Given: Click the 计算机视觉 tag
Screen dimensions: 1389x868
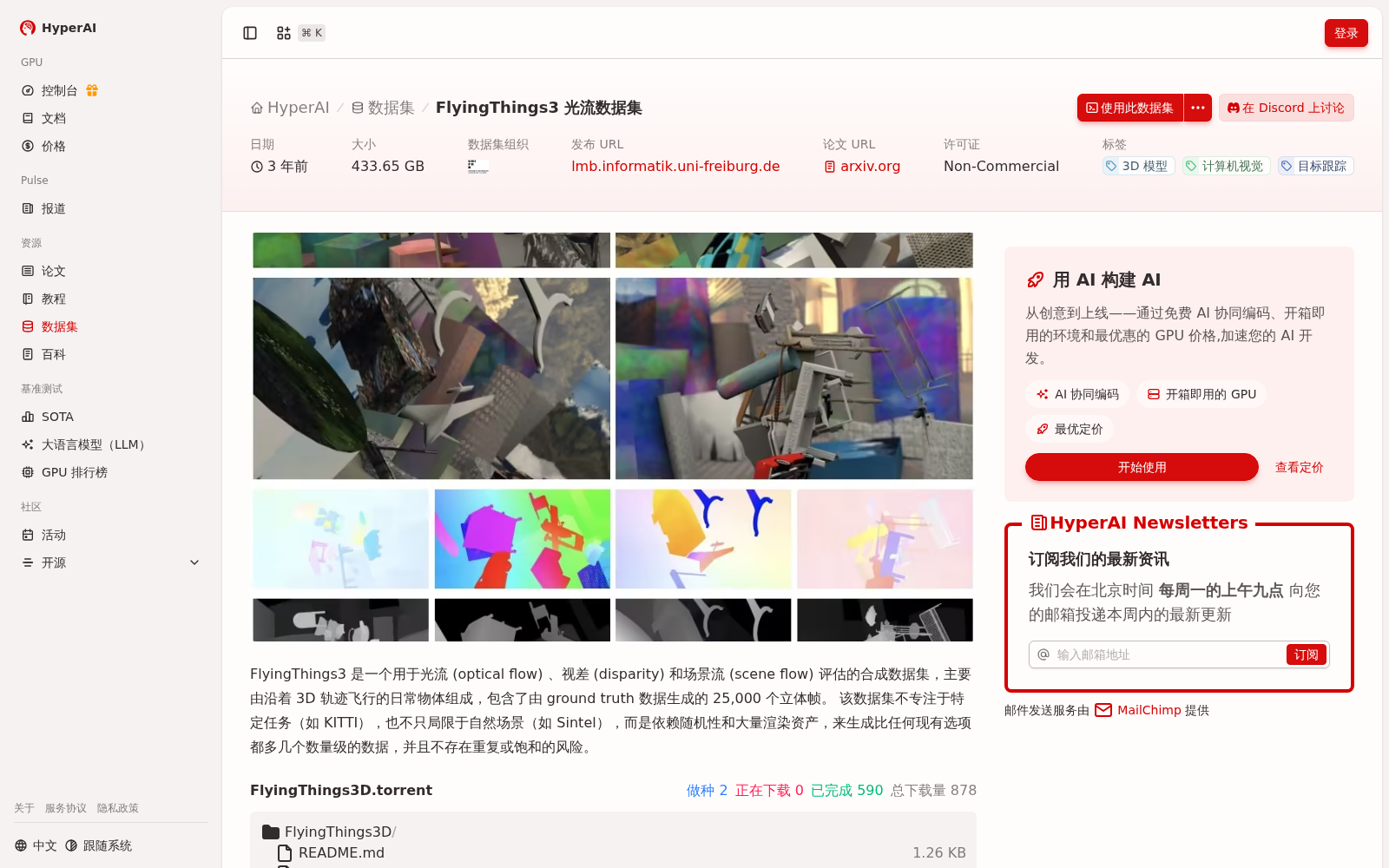Looking at the screenshot, I should coord(1226,166).
